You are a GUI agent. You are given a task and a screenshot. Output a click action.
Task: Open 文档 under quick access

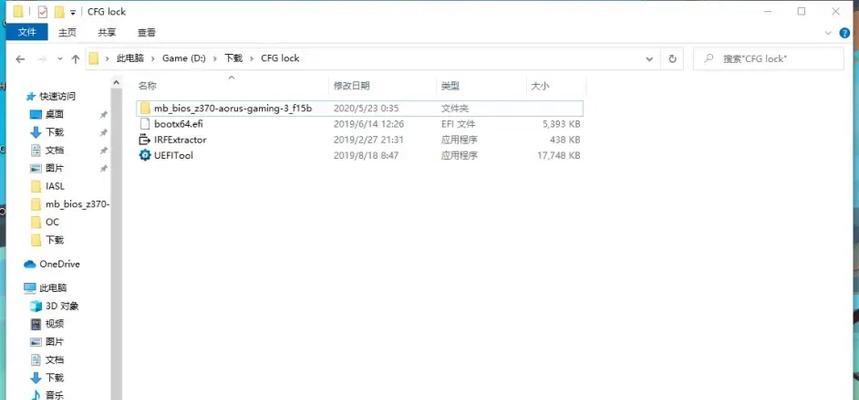54,150
